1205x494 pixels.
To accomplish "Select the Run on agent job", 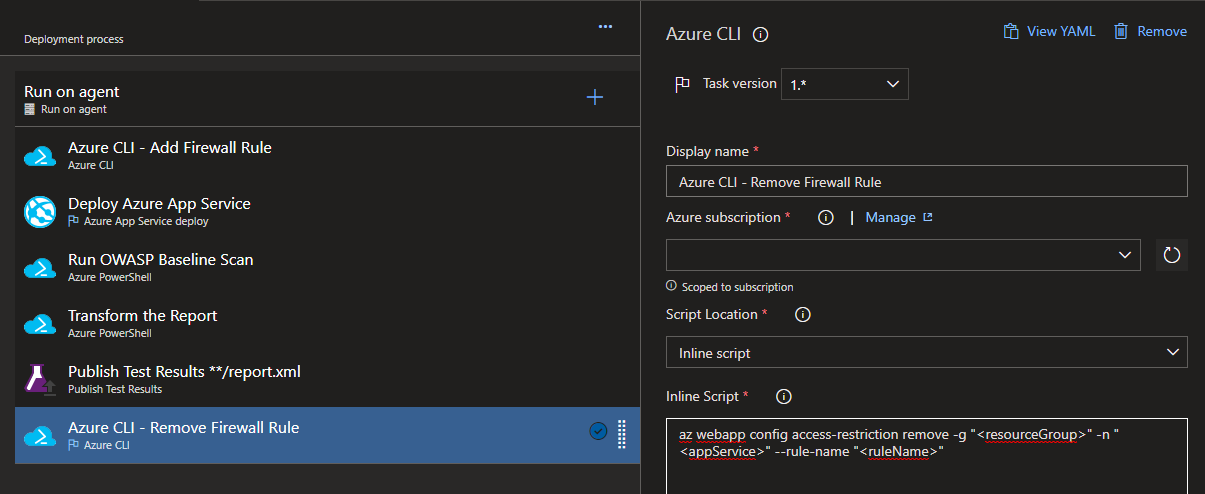I will pos(328,97).
